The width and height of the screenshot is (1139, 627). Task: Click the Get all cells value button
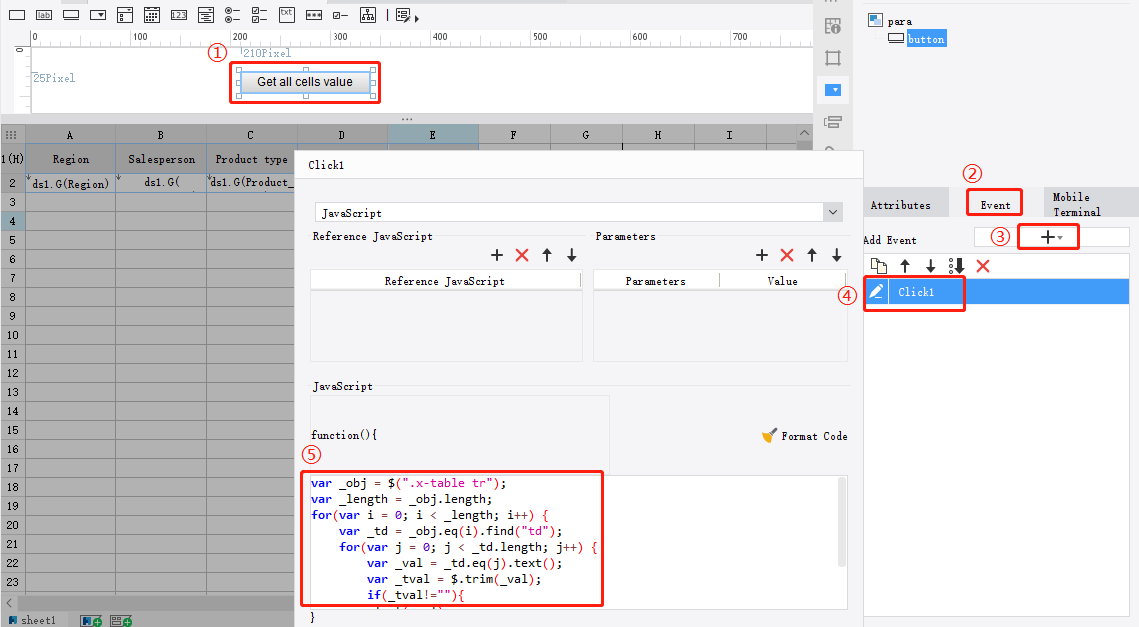point(305,82)
